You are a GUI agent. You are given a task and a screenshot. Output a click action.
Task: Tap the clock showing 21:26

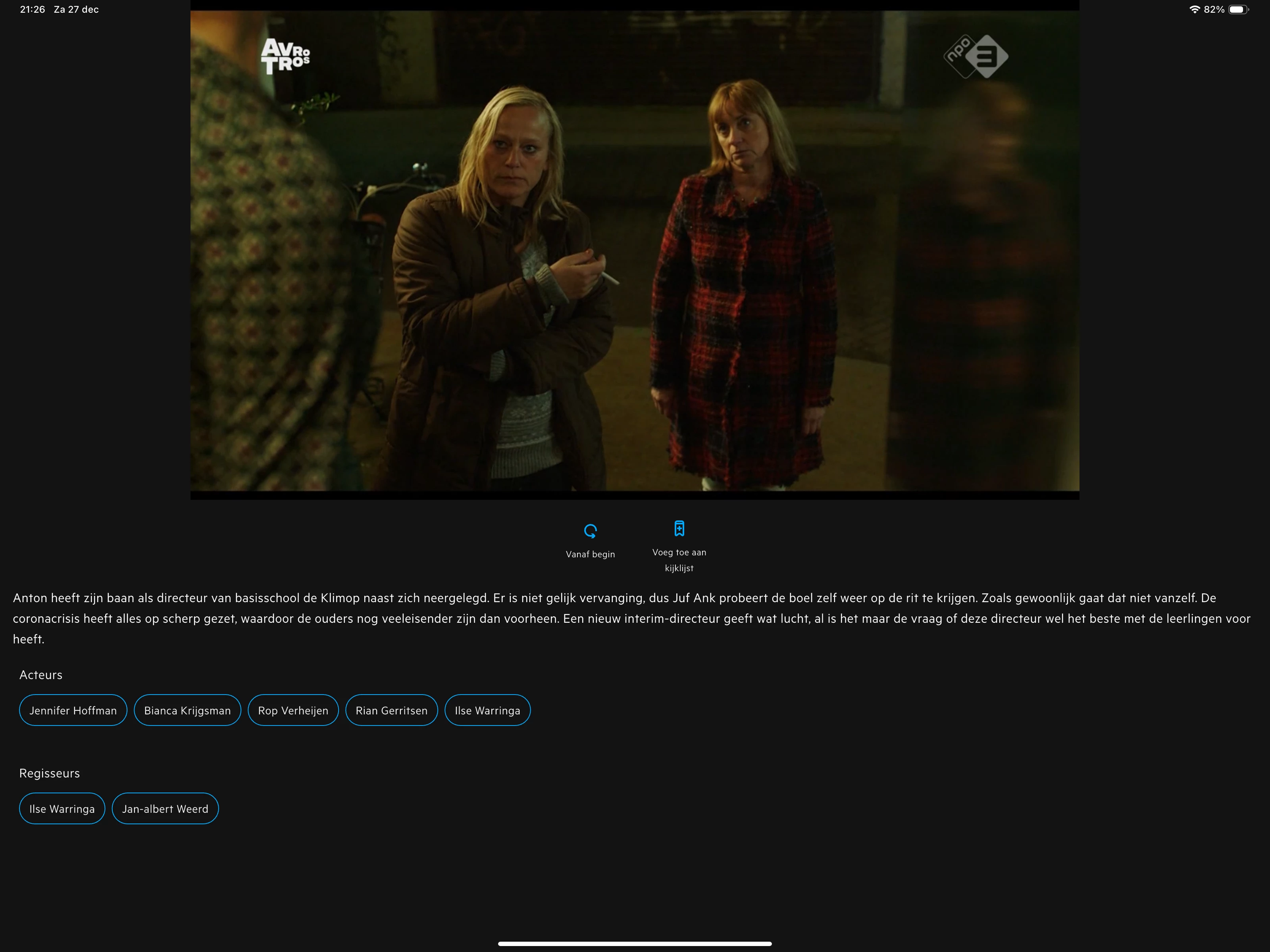[x=32, y=9]
